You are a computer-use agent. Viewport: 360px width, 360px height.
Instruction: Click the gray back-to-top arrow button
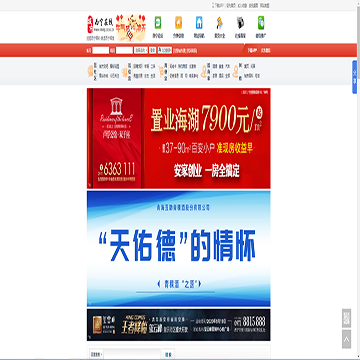pos(346,339)
